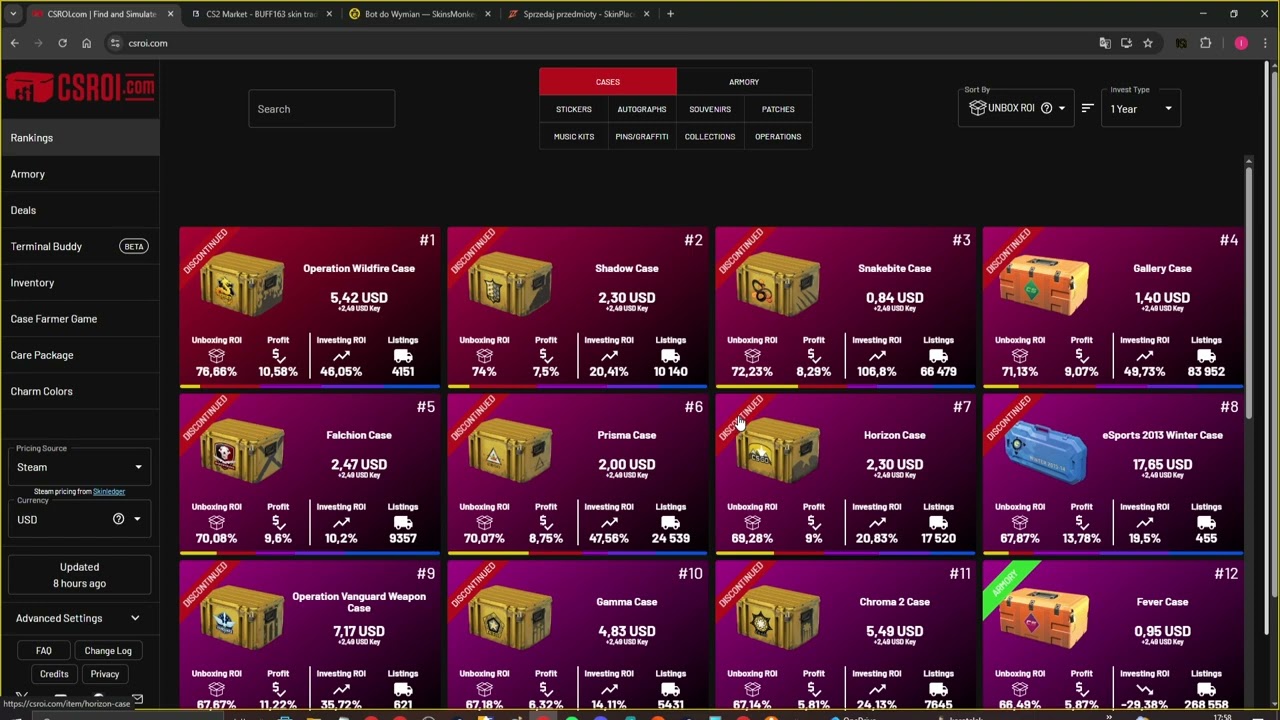The height and width of the screenshot is (720, 1280).
Task: Open a new browser tab with plus
Action: (670, 14)
